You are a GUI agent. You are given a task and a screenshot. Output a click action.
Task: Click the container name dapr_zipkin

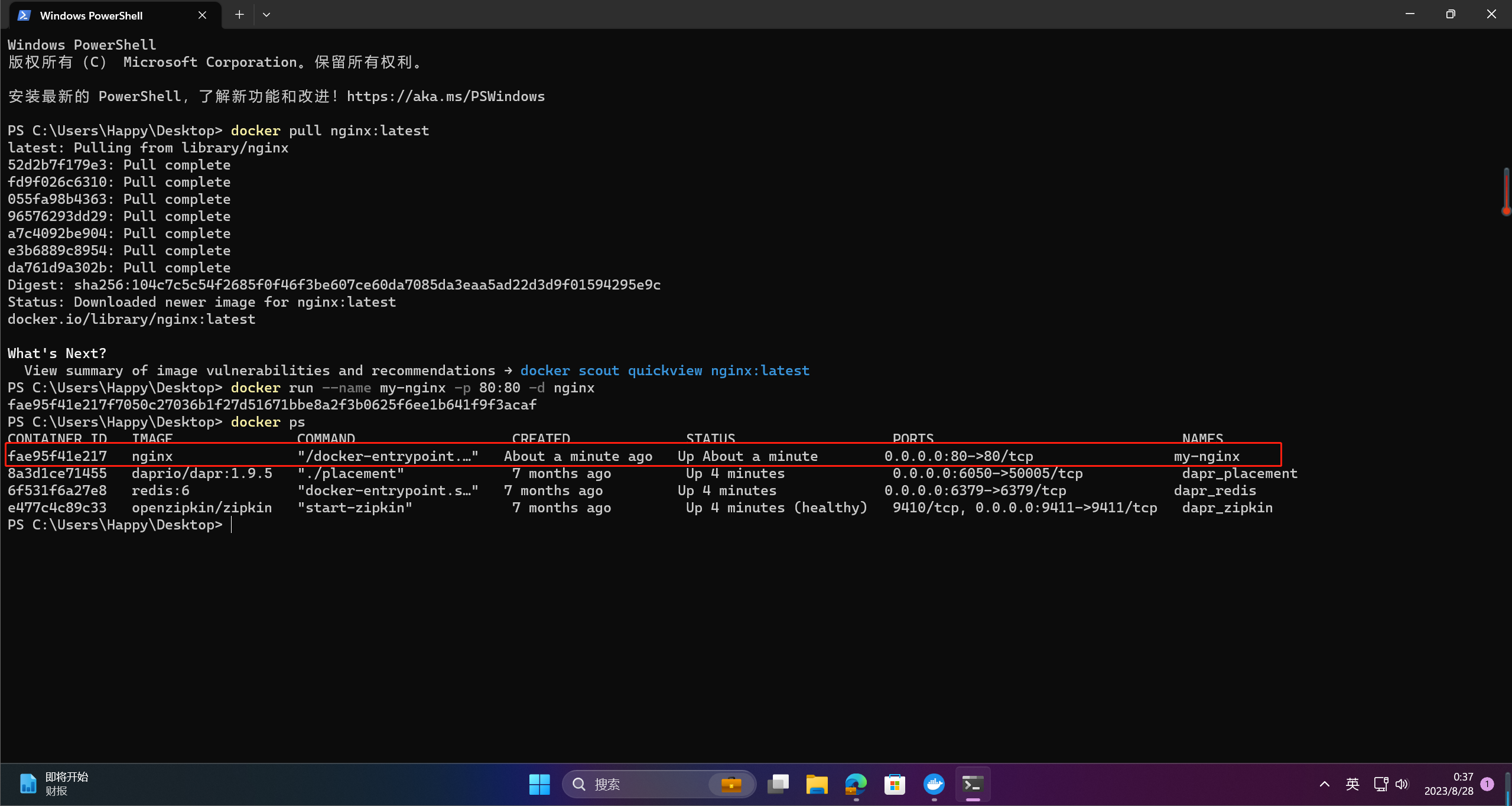[1227, 508]
